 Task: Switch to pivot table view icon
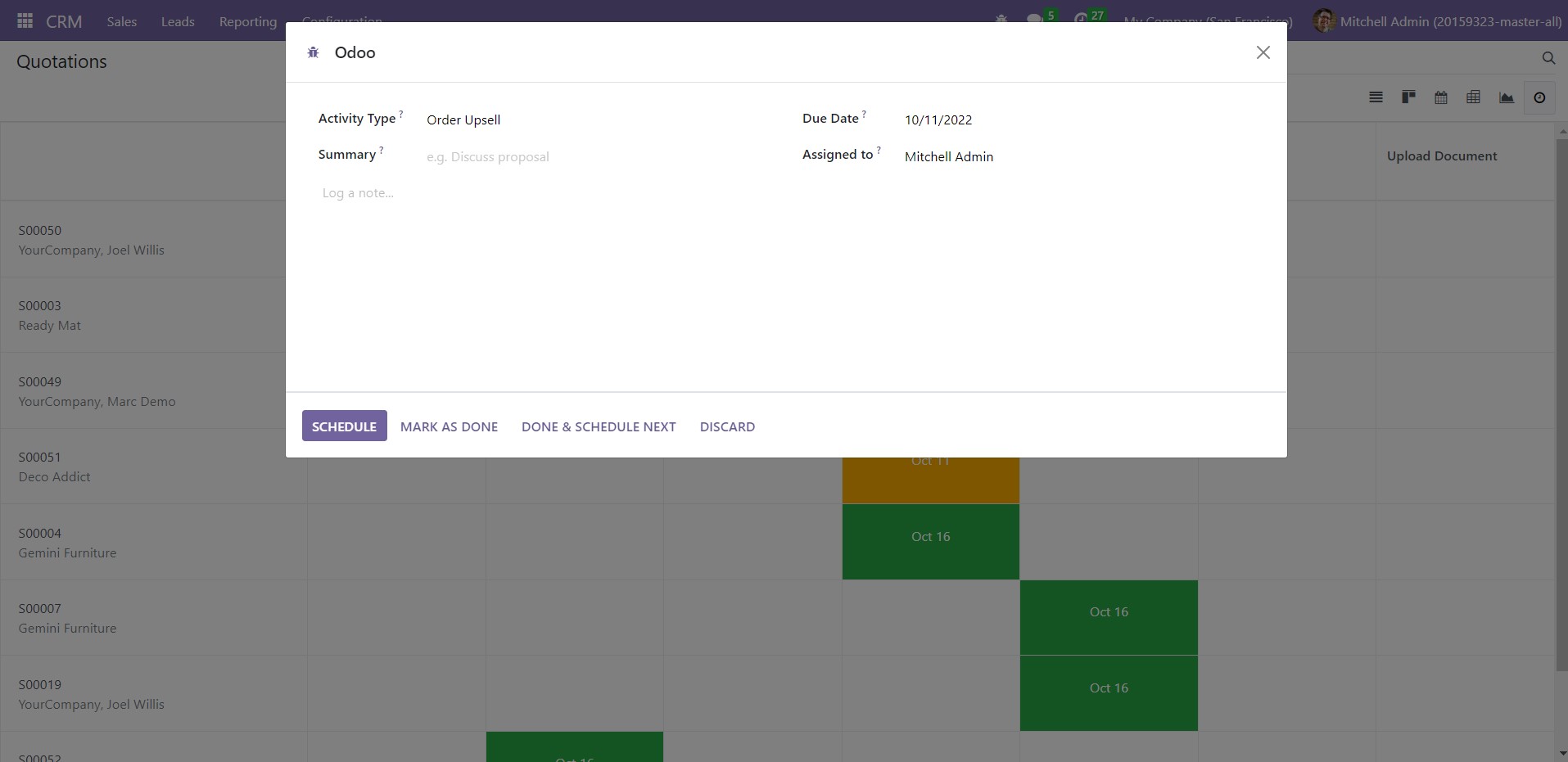click(x=1473, y=97)
